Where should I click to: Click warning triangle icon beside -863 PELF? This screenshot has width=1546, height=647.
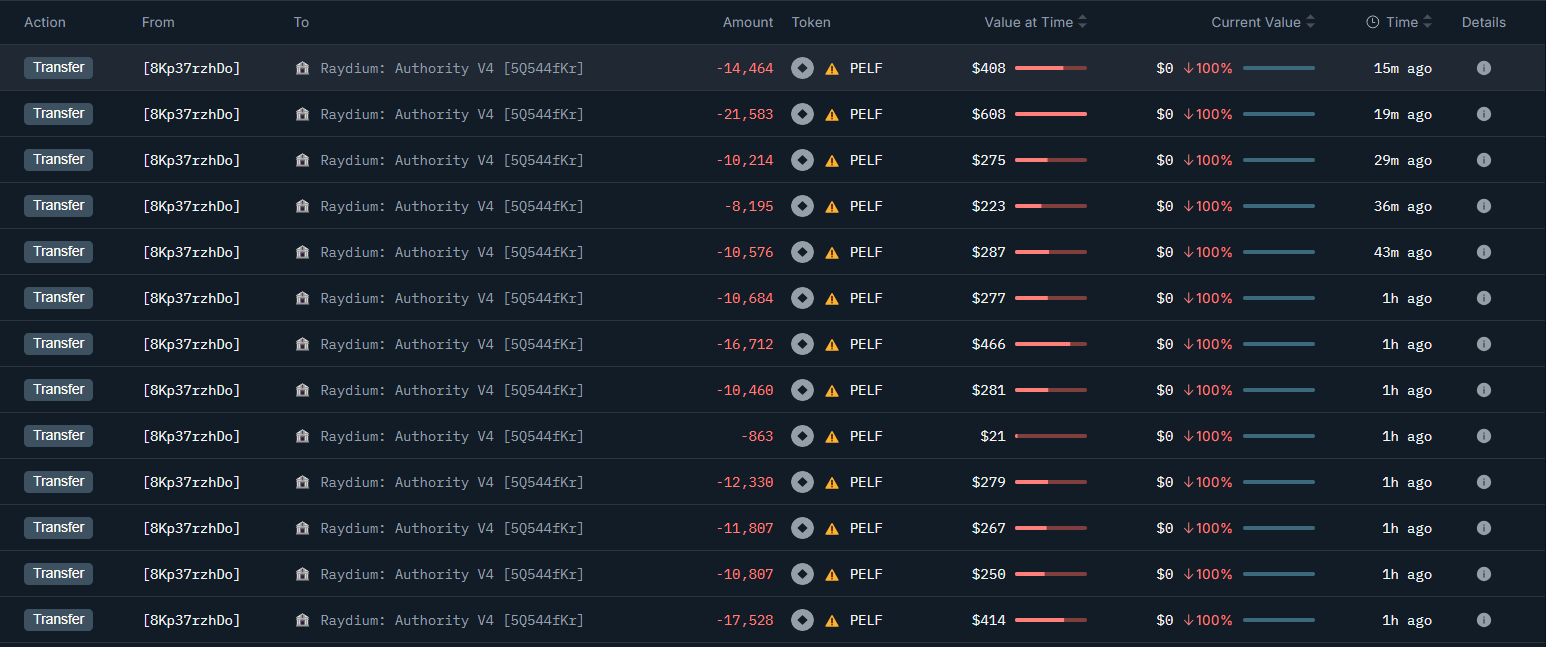click(832, 437)
